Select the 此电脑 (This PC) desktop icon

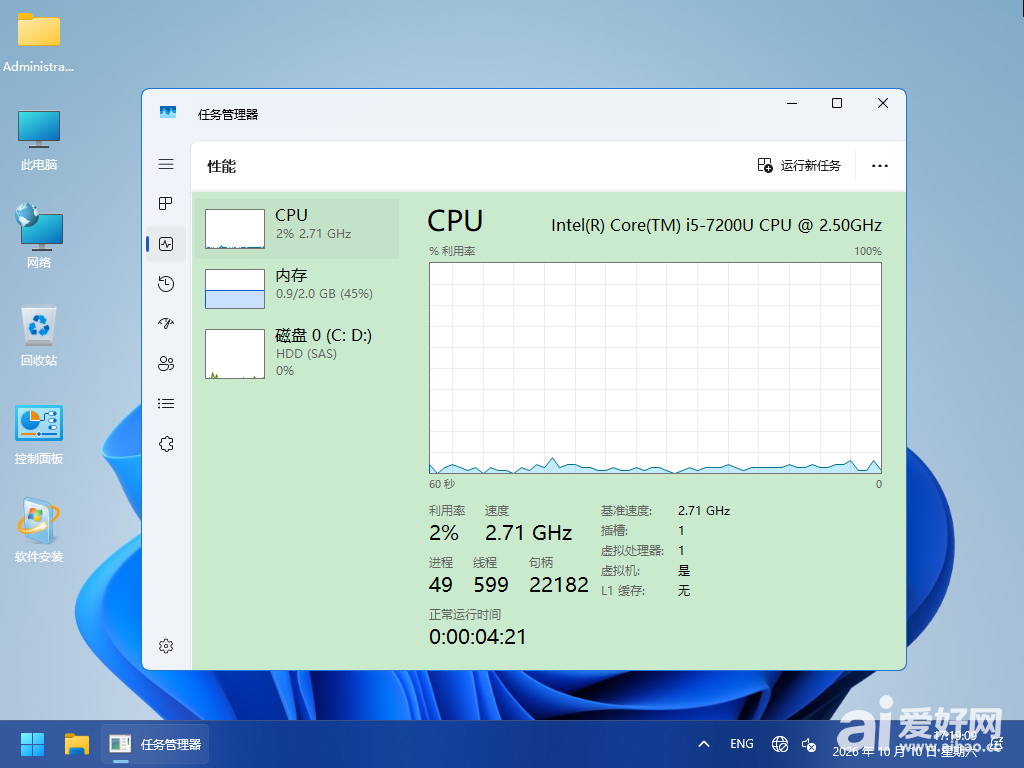tap(39, 140)
